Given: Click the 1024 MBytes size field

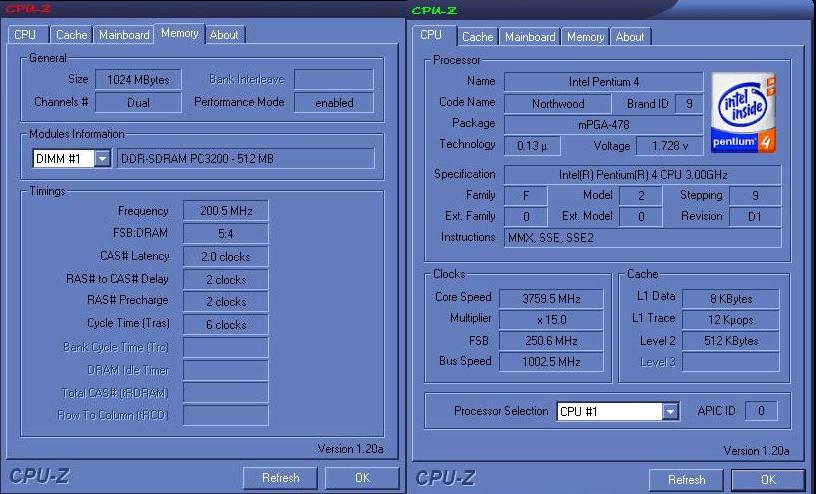Looking at the screenshot, I should (138, 80).
